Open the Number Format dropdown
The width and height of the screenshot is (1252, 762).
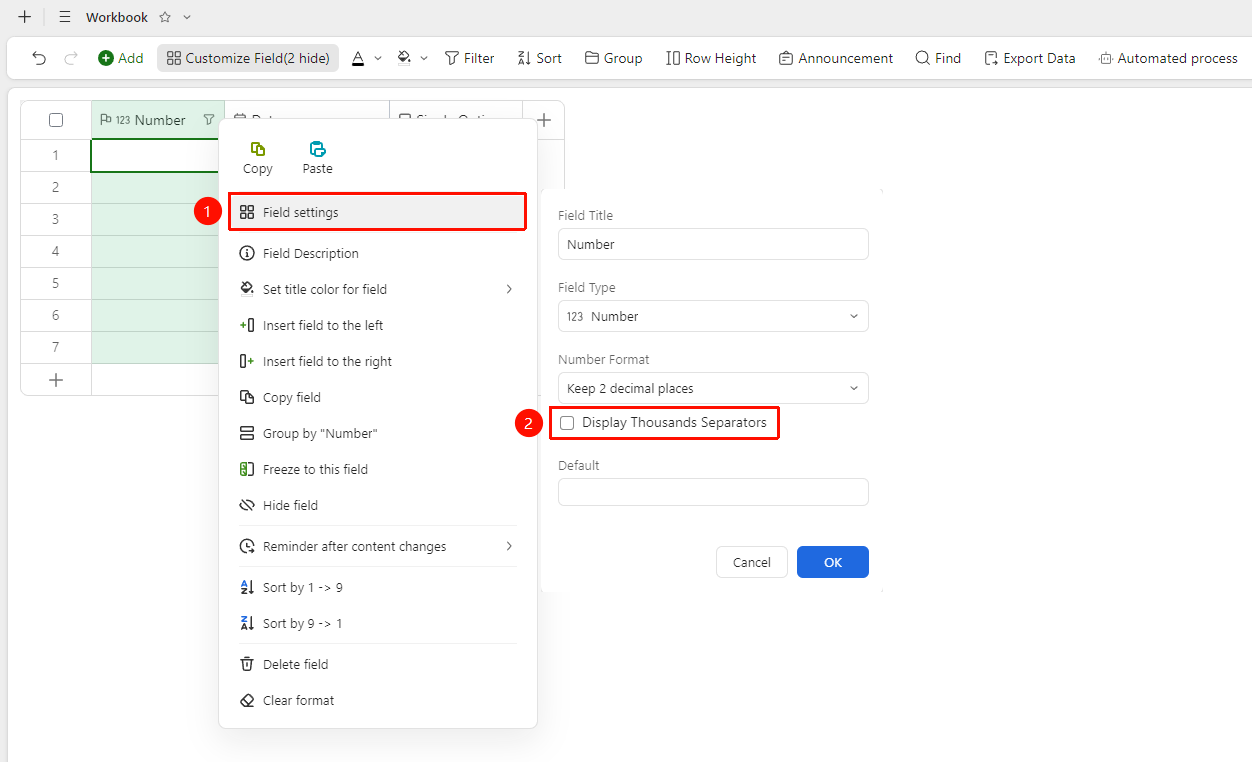[x=713, y=388]
